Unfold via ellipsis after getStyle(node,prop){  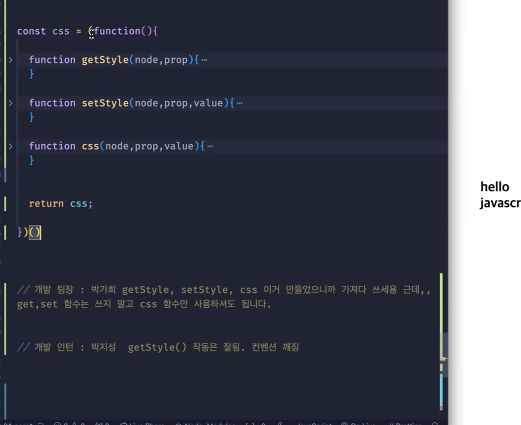[x=204, y=60]
